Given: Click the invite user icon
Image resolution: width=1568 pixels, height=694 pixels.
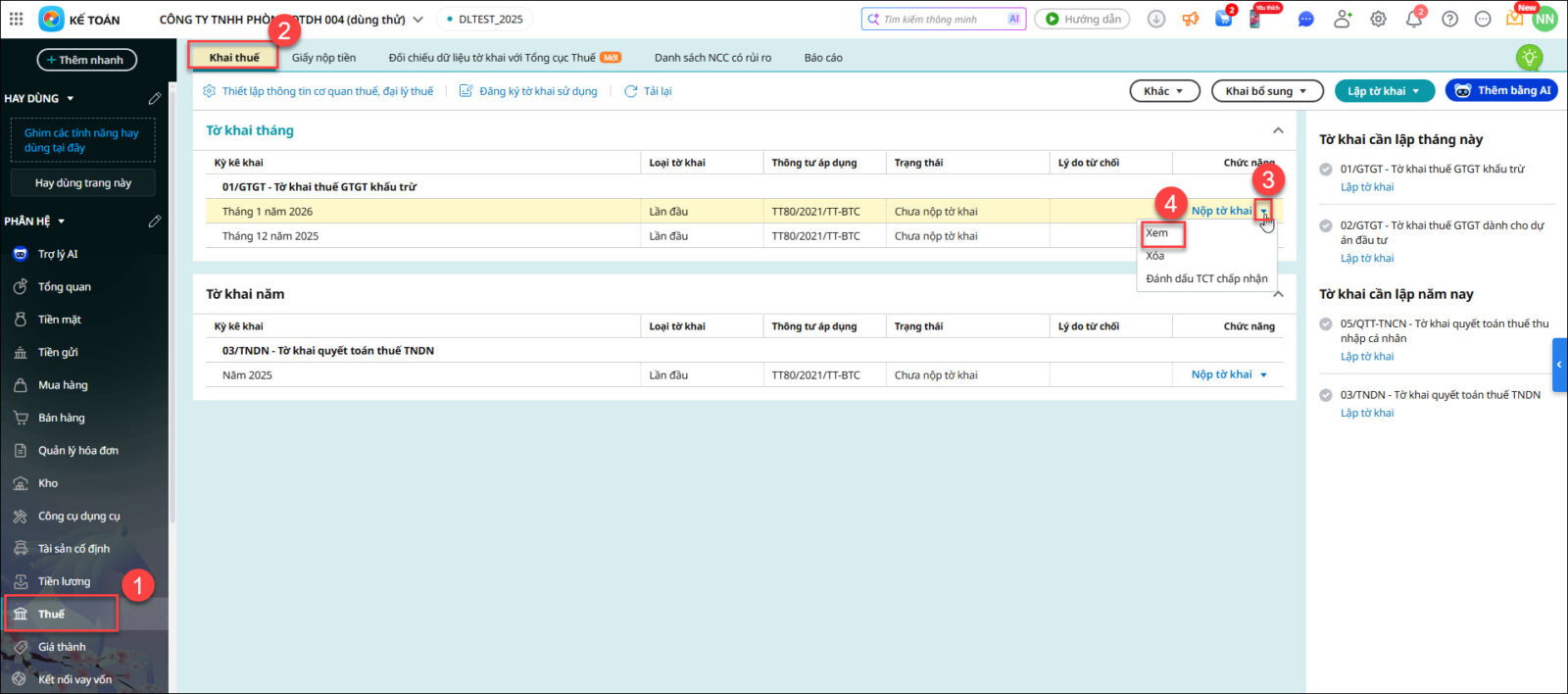Looking at the screenshot, I should 1342,20.
